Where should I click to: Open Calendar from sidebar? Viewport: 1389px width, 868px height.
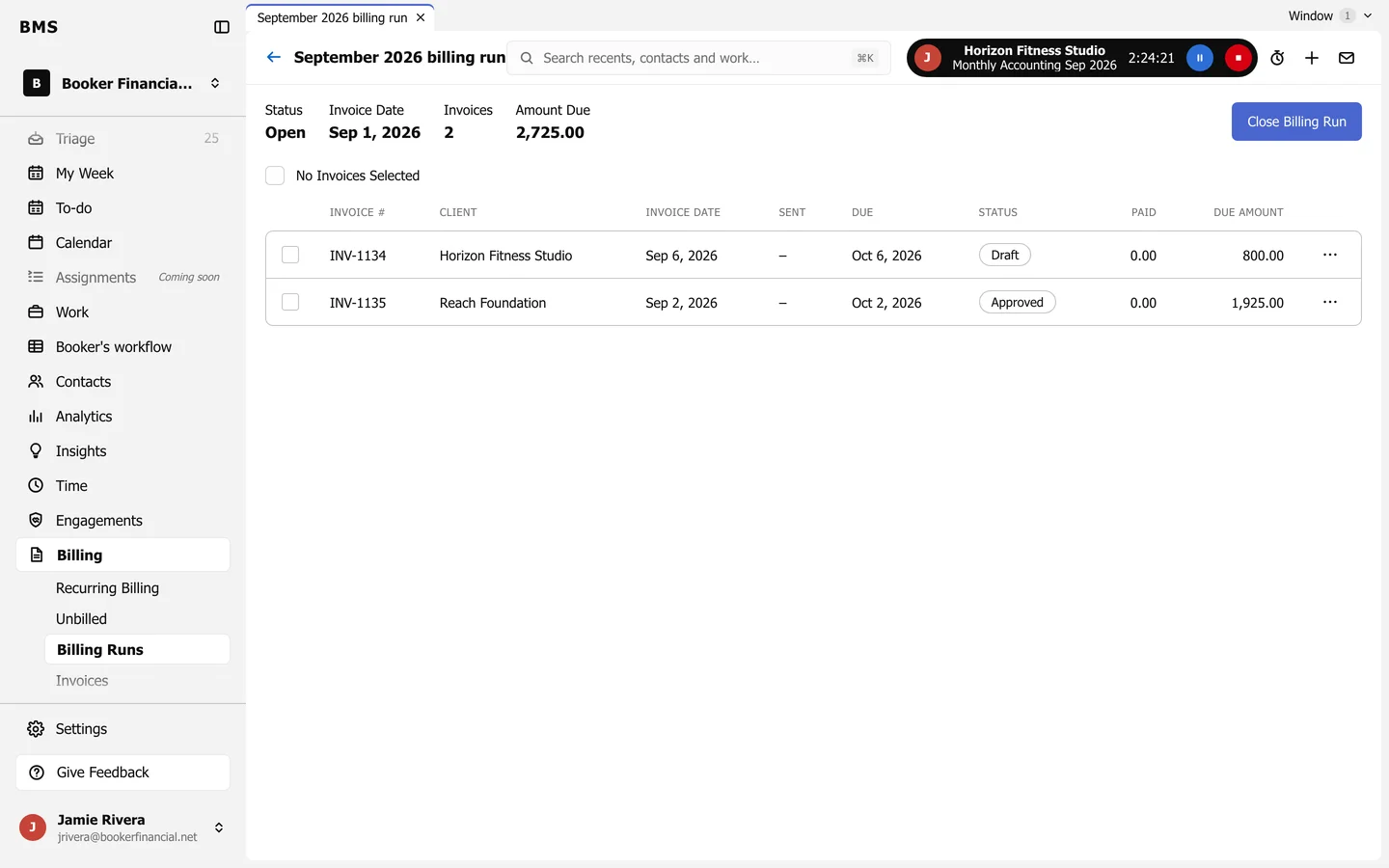tap(123, 243)
